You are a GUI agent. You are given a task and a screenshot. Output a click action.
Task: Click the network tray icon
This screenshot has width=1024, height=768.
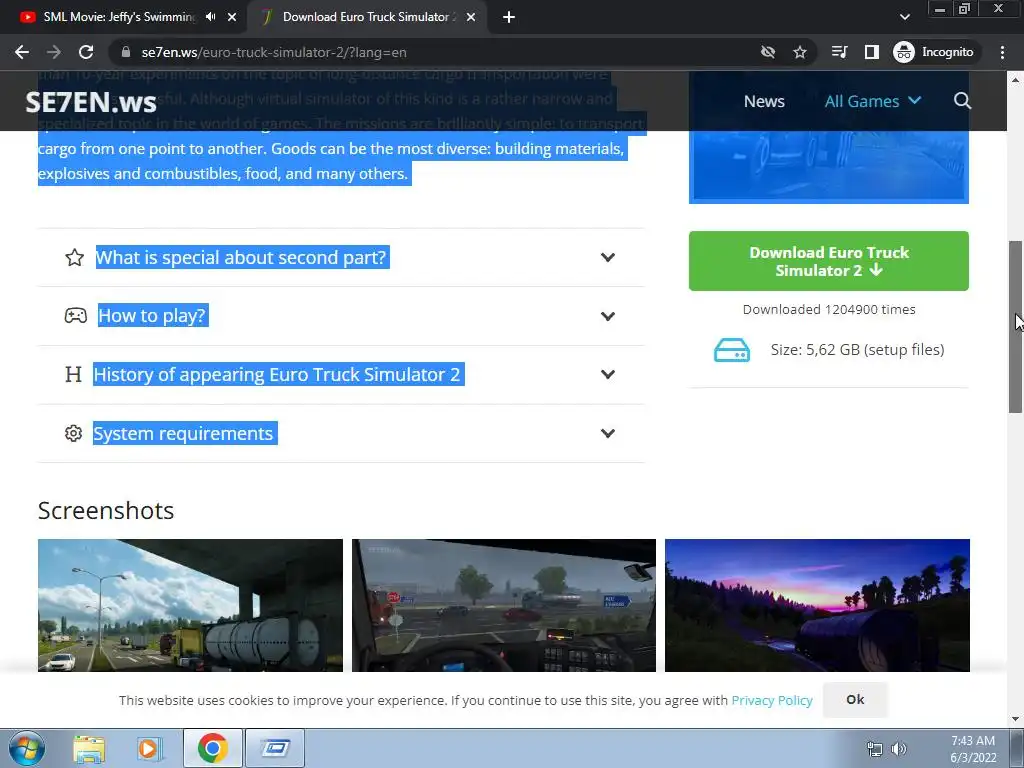[x=874, y=749]
